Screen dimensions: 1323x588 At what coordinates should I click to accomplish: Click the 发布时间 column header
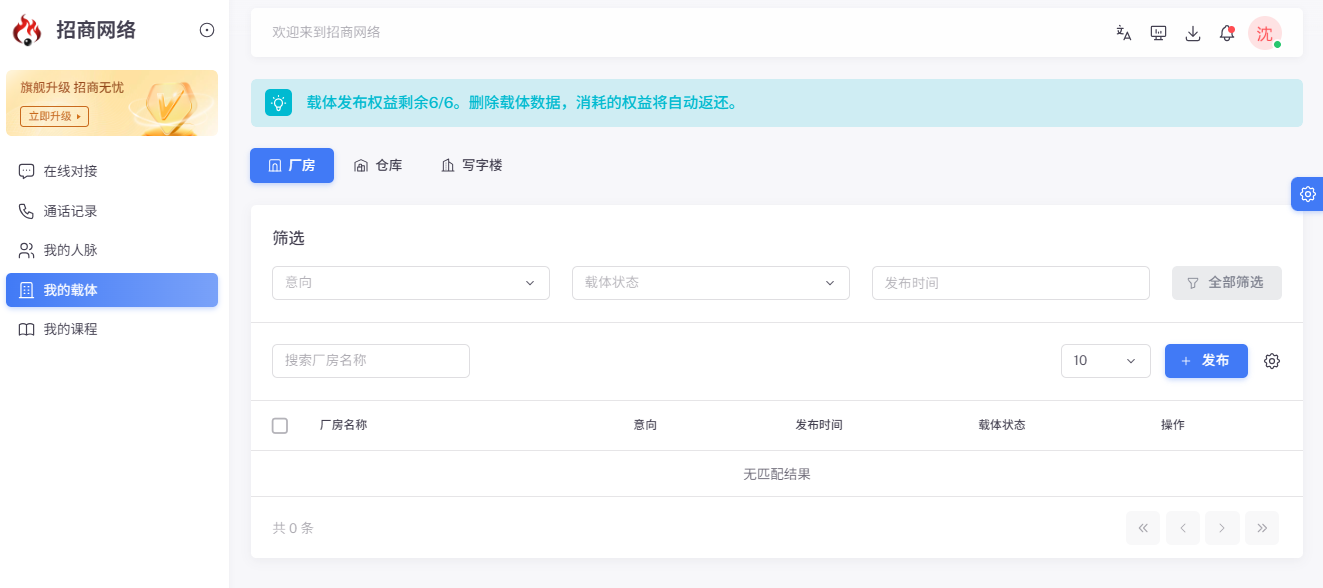[819, 425]
